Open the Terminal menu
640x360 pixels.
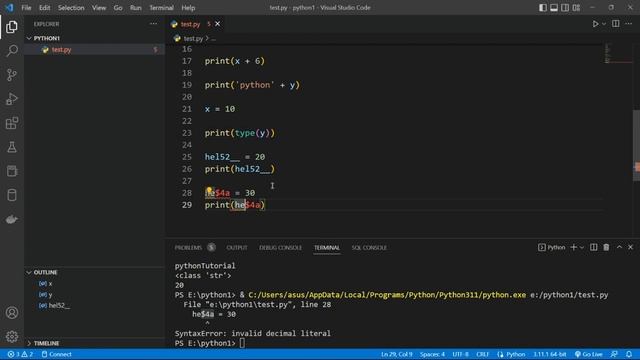click(161, 8)
